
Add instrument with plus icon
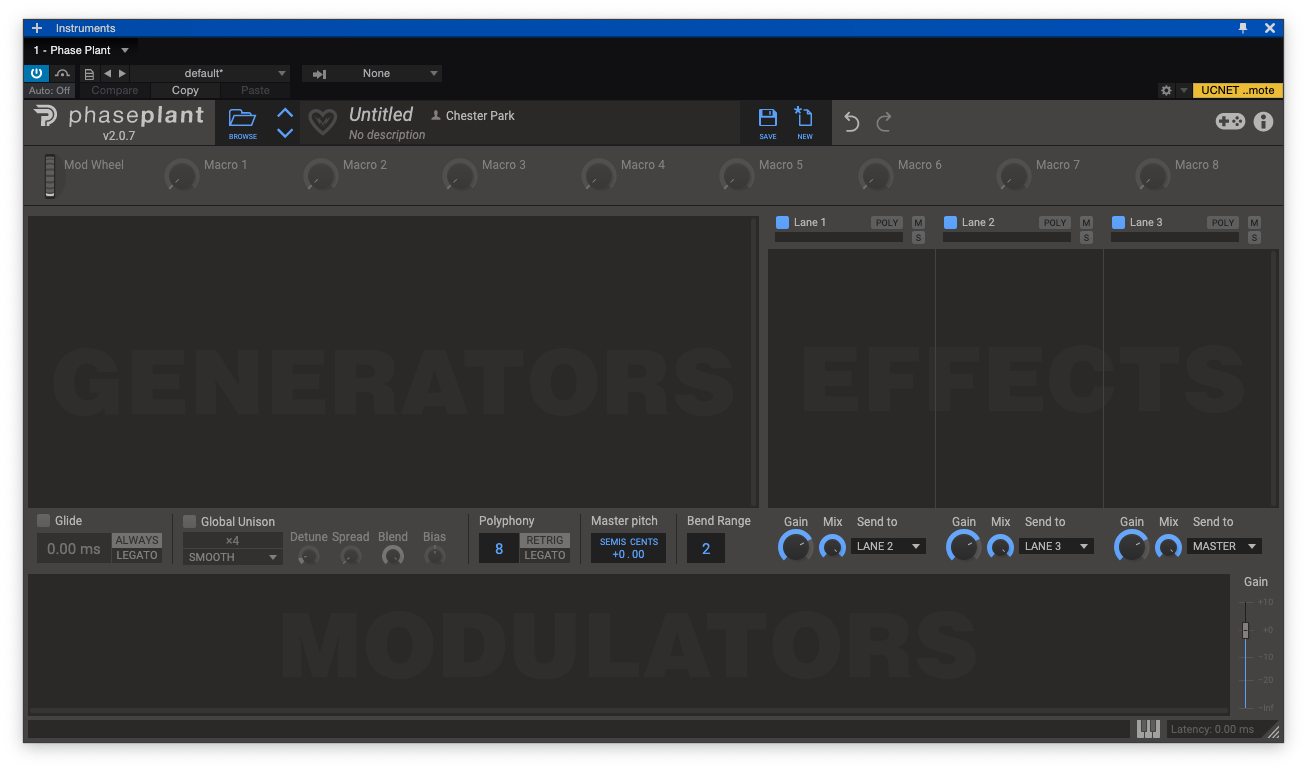coord(37,28)
